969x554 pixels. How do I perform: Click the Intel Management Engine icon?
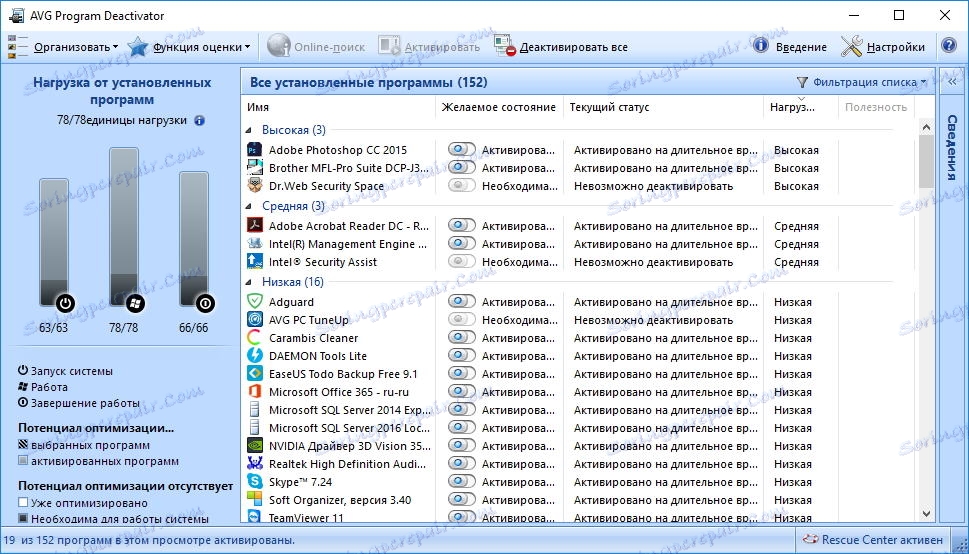(x=255, y=244)
